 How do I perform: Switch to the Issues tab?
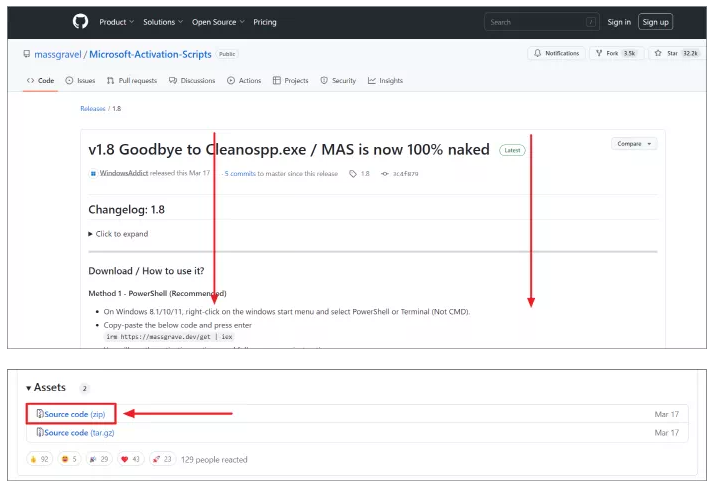point(80,80)
